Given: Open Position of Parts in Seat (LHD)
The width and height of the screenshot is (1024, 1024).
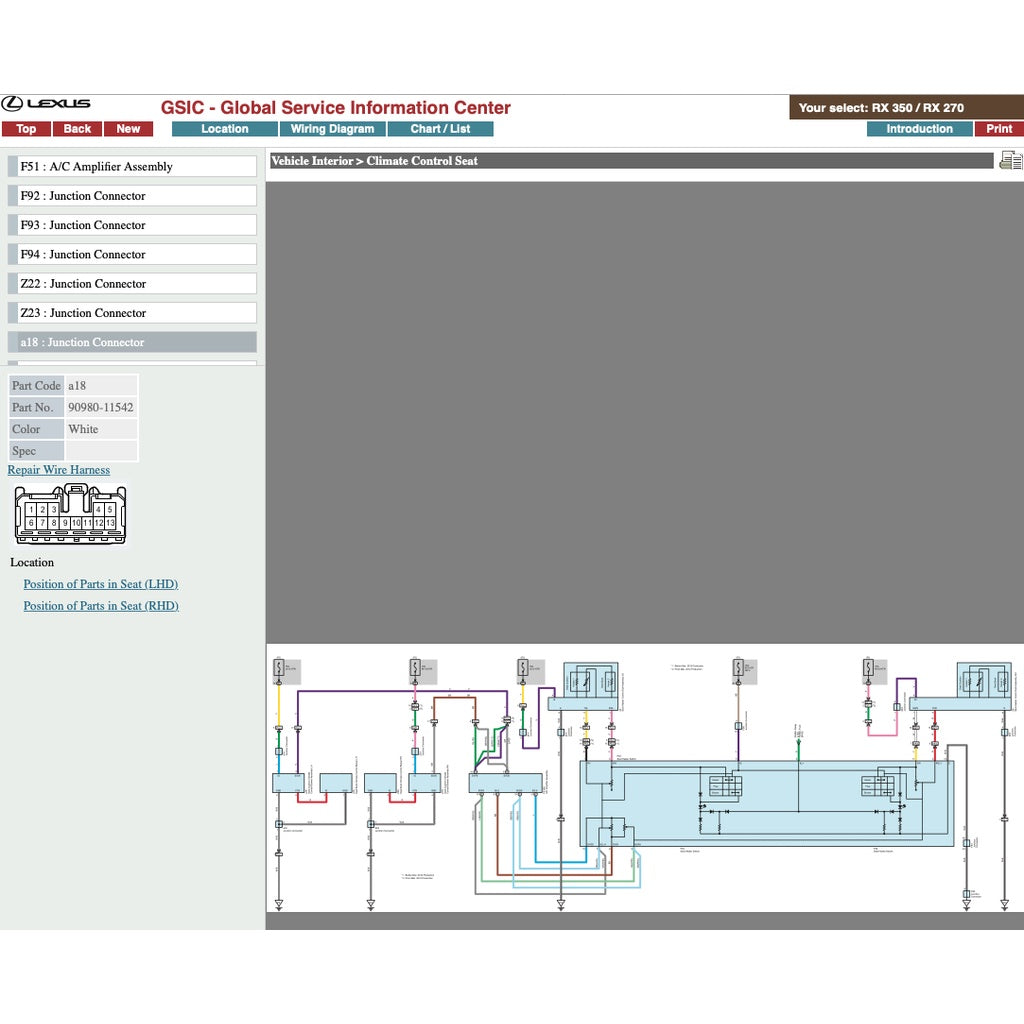Looking at the screenshot, I should (101, 584).
